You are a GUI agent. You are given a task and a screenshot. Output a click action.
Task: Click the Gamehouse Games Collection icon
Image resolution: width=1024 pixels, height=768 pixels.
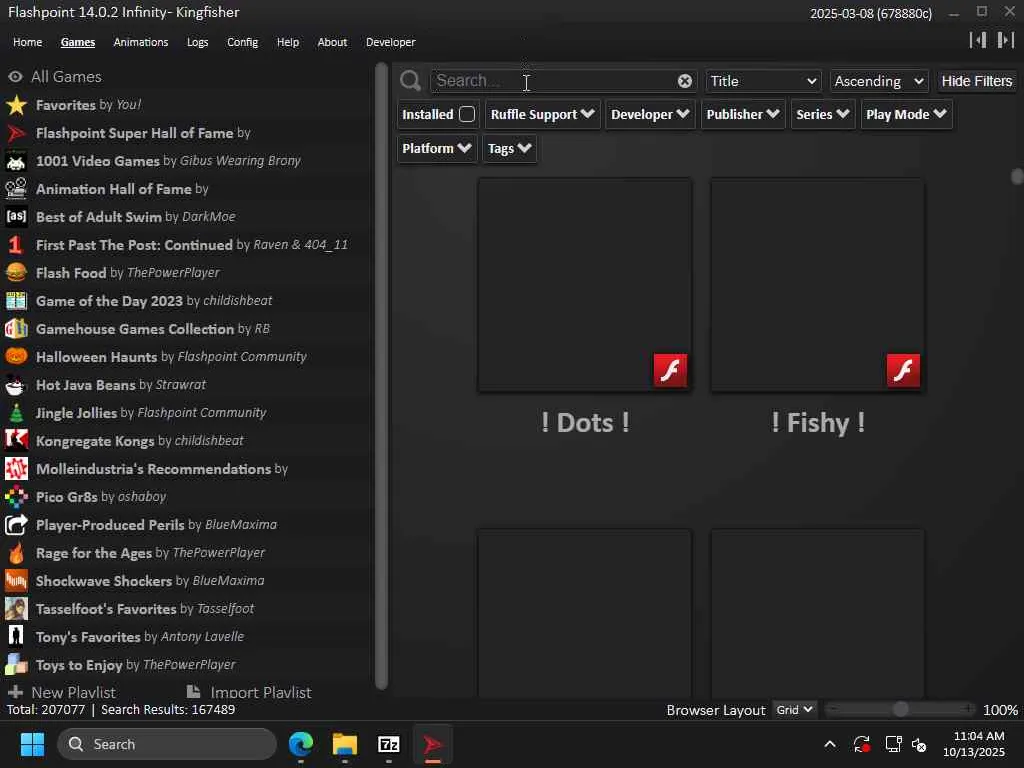click(16, 328)
